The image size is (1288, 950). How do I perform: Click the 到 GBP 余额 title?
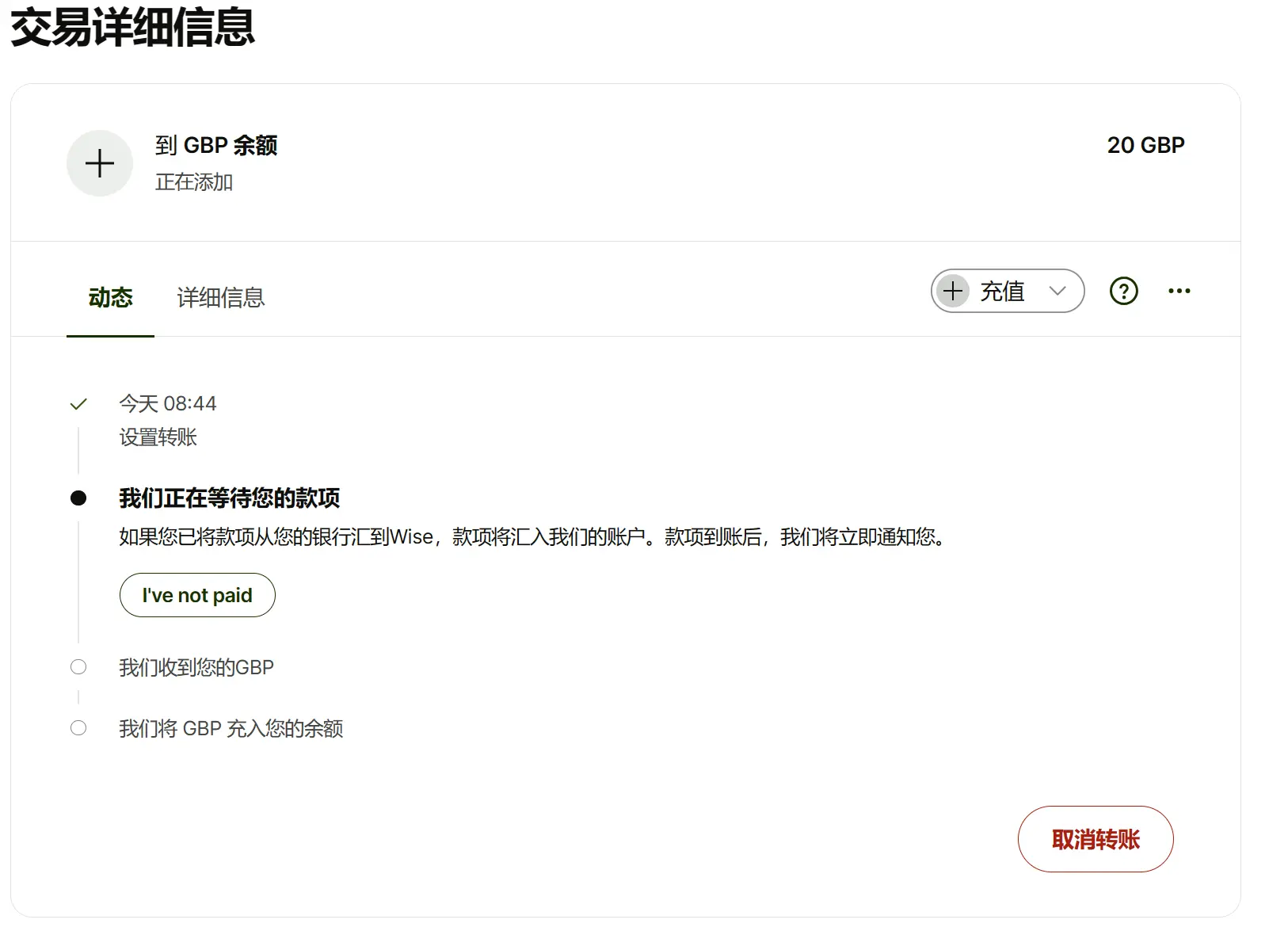click(x=216, y=146)
